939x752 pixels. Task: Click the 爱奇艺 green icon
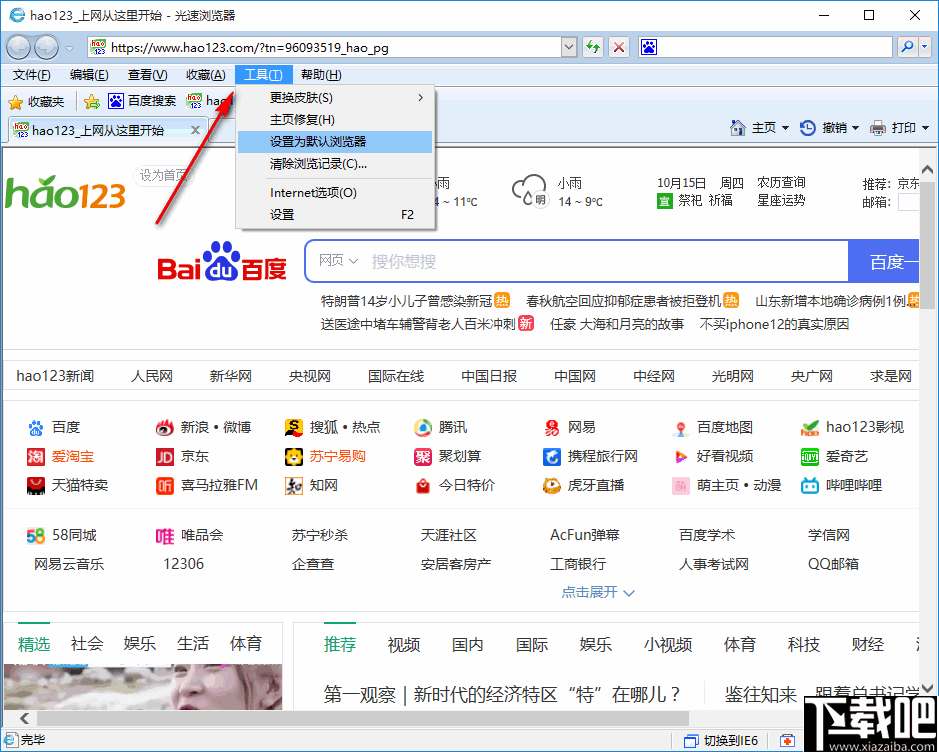pyautogui.click(x=810, y=457)
